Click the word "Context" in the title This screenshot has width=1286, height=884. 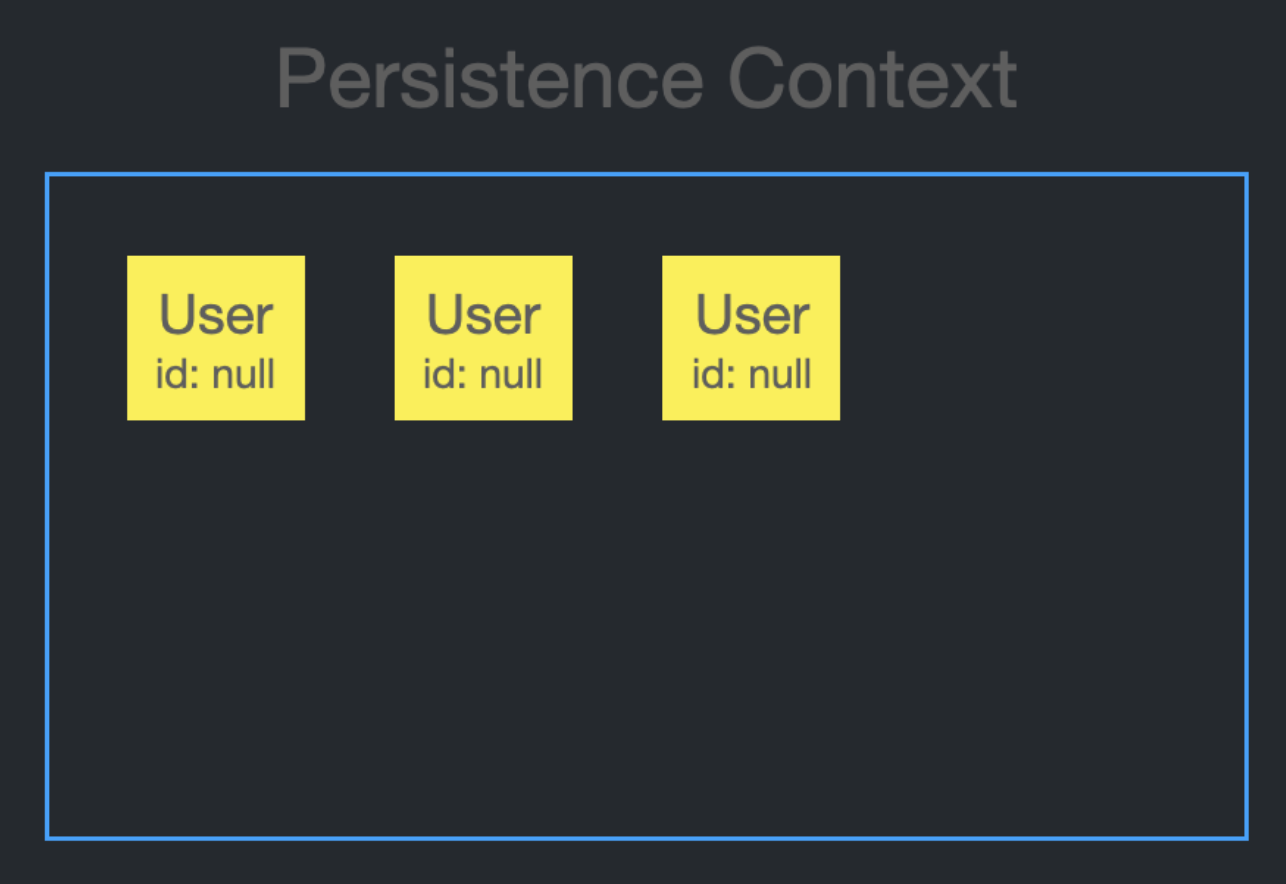point(873,78)
